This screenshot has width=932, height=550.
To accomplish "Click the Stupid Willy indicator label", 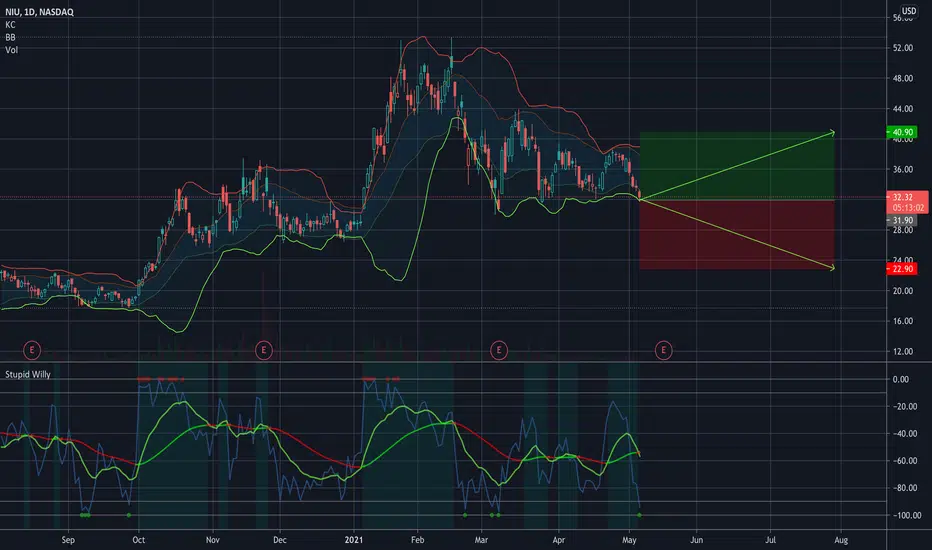I will pyautogui.click(x=28, y=375).
